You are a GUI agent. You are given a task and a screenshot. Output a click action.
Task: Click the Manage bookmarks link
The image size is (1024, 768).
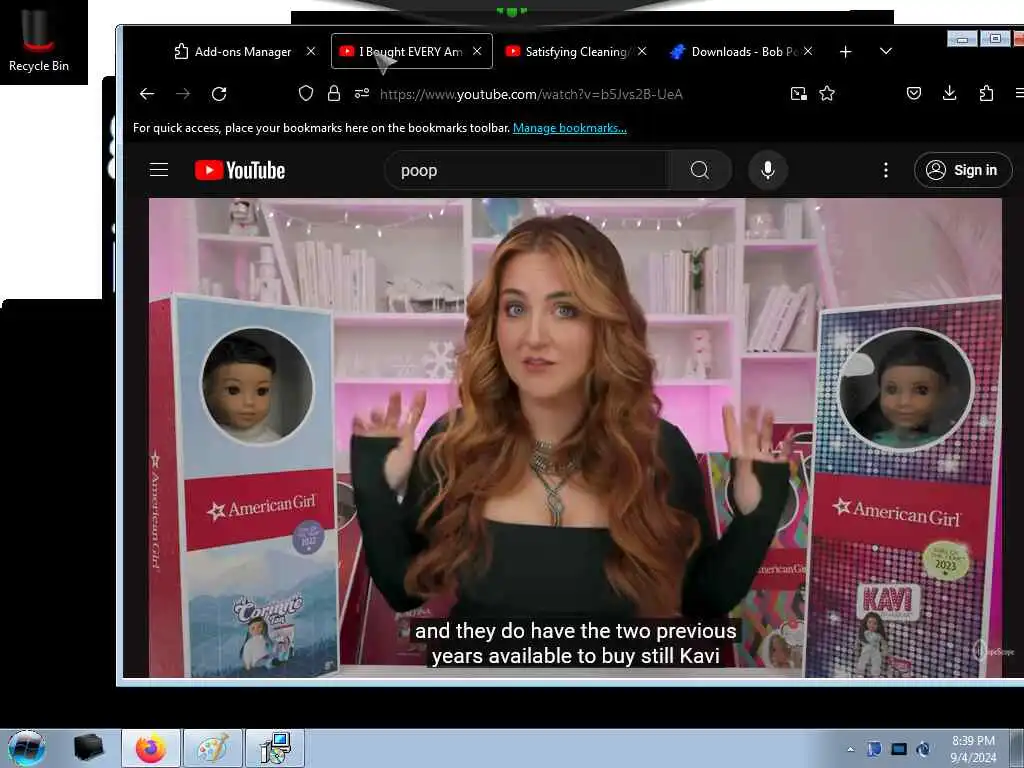point(569,128)
